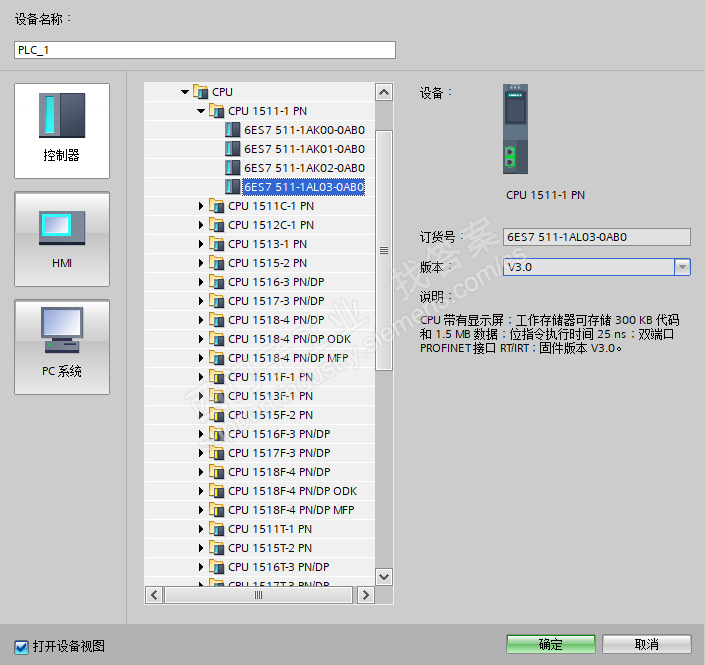Screen dimensions: 705x665
Task: Toggle the 打开设备视图 checkbox
Action: tap(21, 647)
